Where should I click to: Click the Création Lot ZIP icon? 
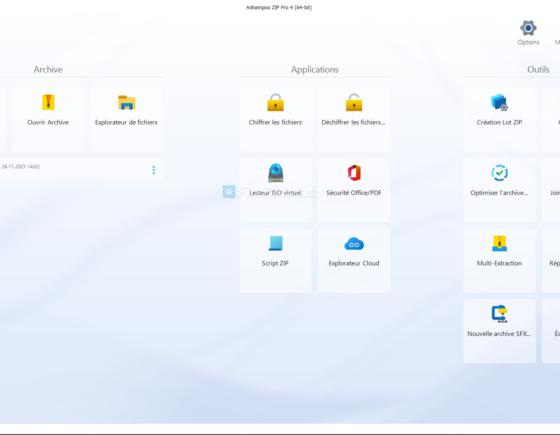(499, 102)
